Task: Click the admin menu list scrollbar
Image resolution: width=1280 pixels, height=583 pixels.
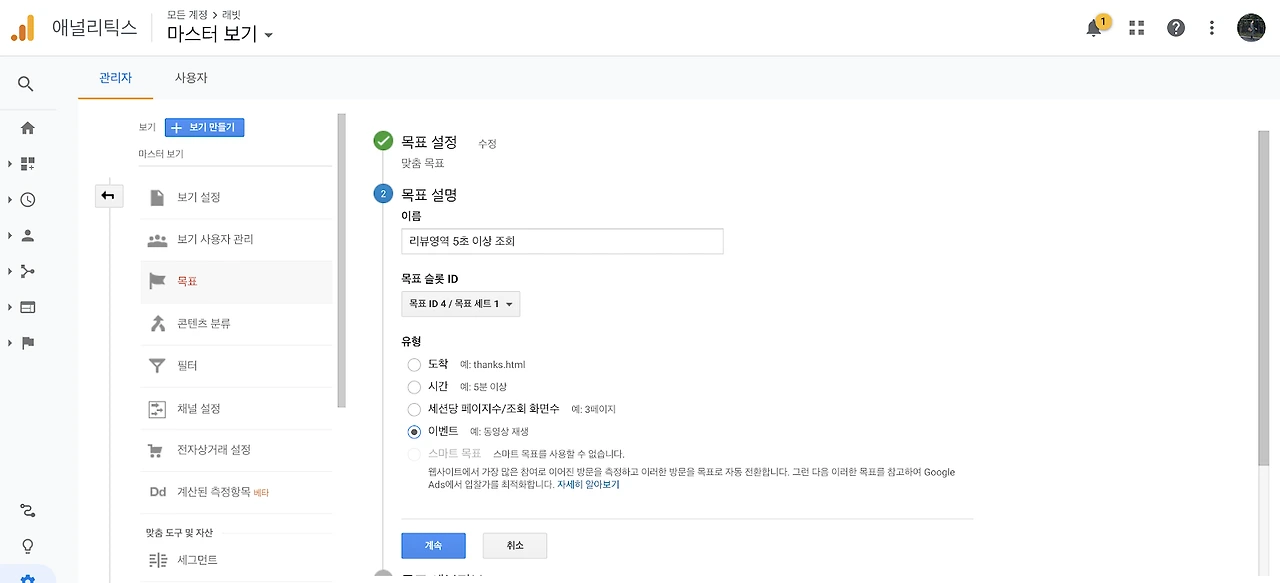Action: (342, 260)
